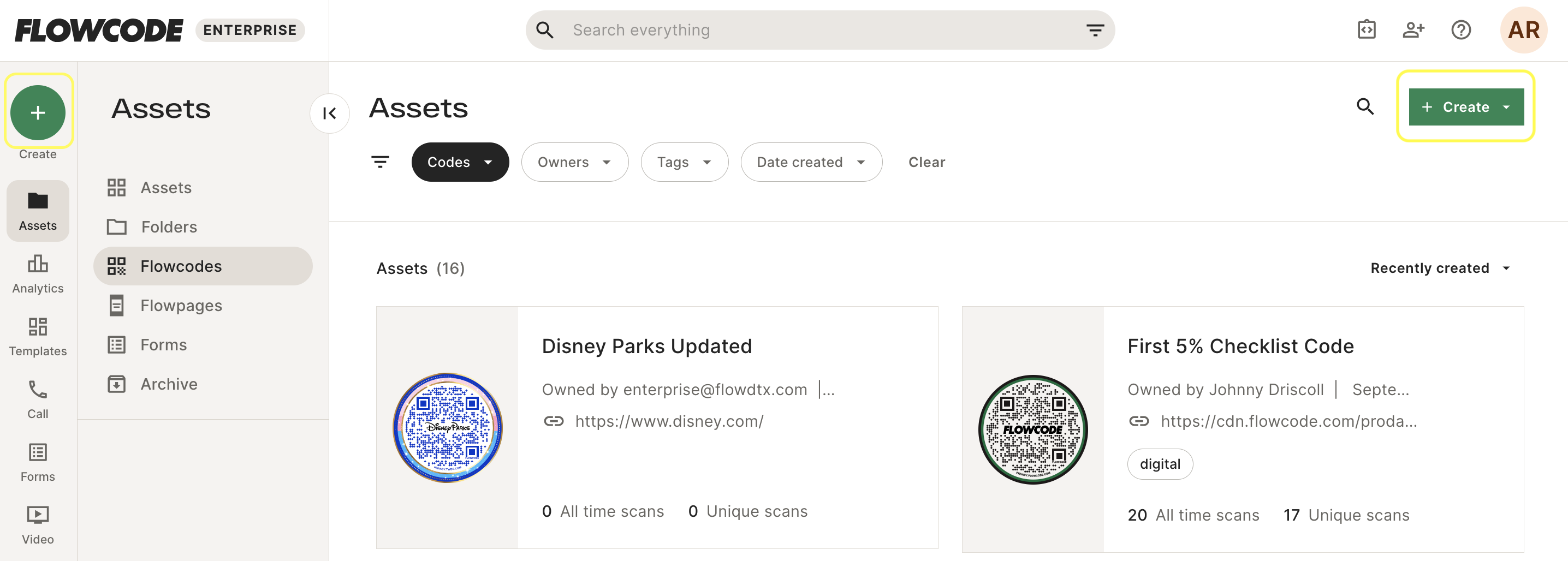Select Assets in the side panel list
The width and height of the screenshot is (1568, 561).
(x=203, y=187)
